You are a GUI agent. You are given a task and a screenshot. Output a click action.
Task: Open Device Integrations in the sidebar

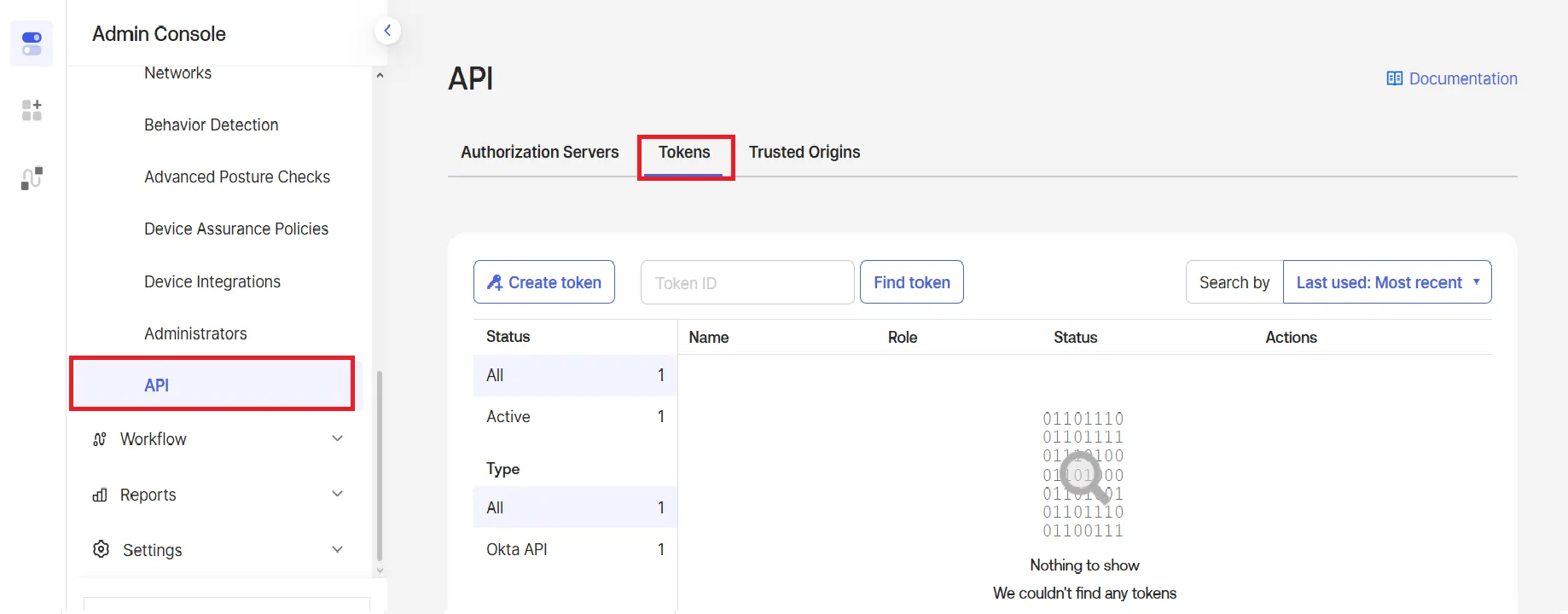(x=212, y=281)
